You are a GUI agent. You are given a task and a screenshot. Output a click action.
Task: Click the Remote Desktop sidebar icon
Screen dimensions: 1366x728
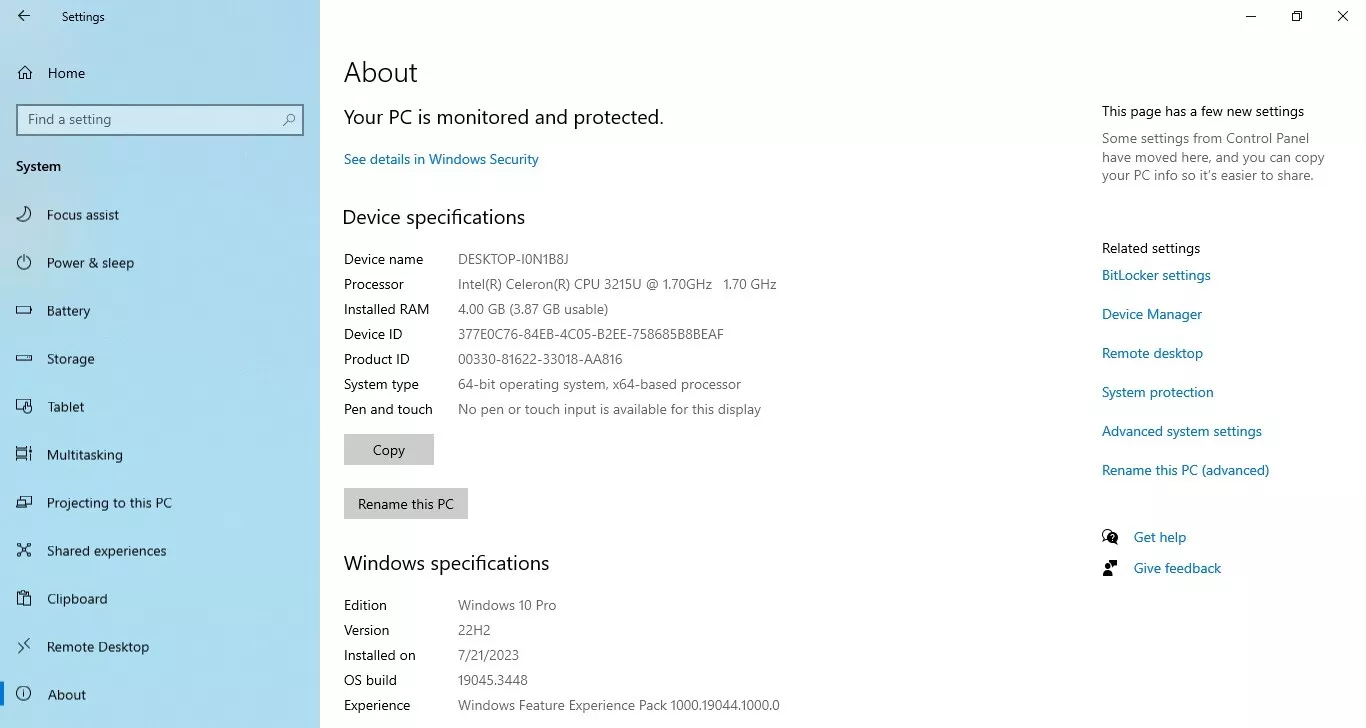[x=25, y=647]
